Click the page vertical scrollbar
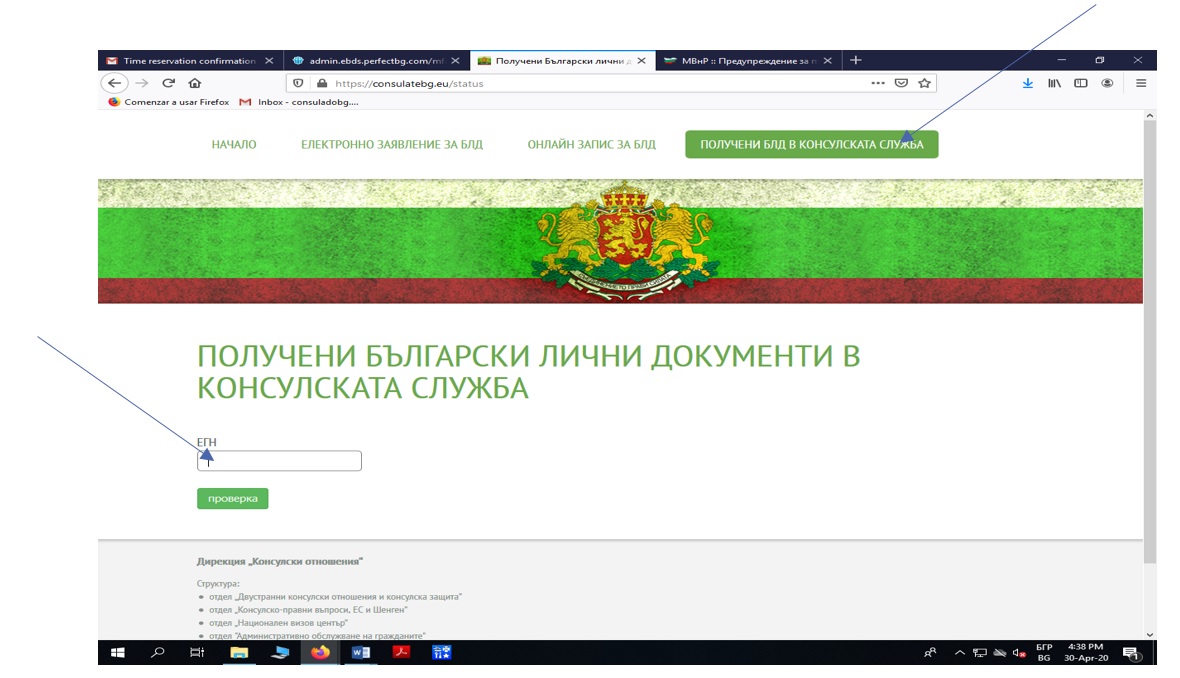The image size is (1180, 678). tap(1149, 341)
